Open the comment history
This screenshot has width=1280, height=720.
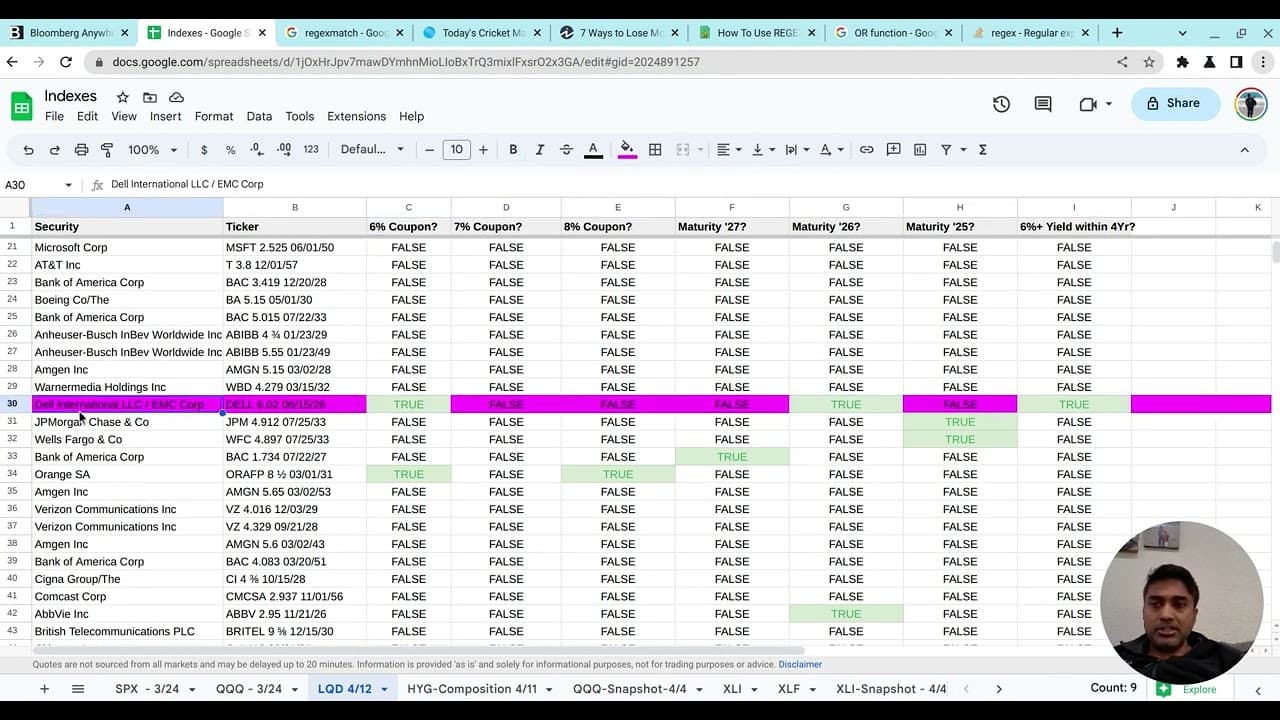point(1043,104)
